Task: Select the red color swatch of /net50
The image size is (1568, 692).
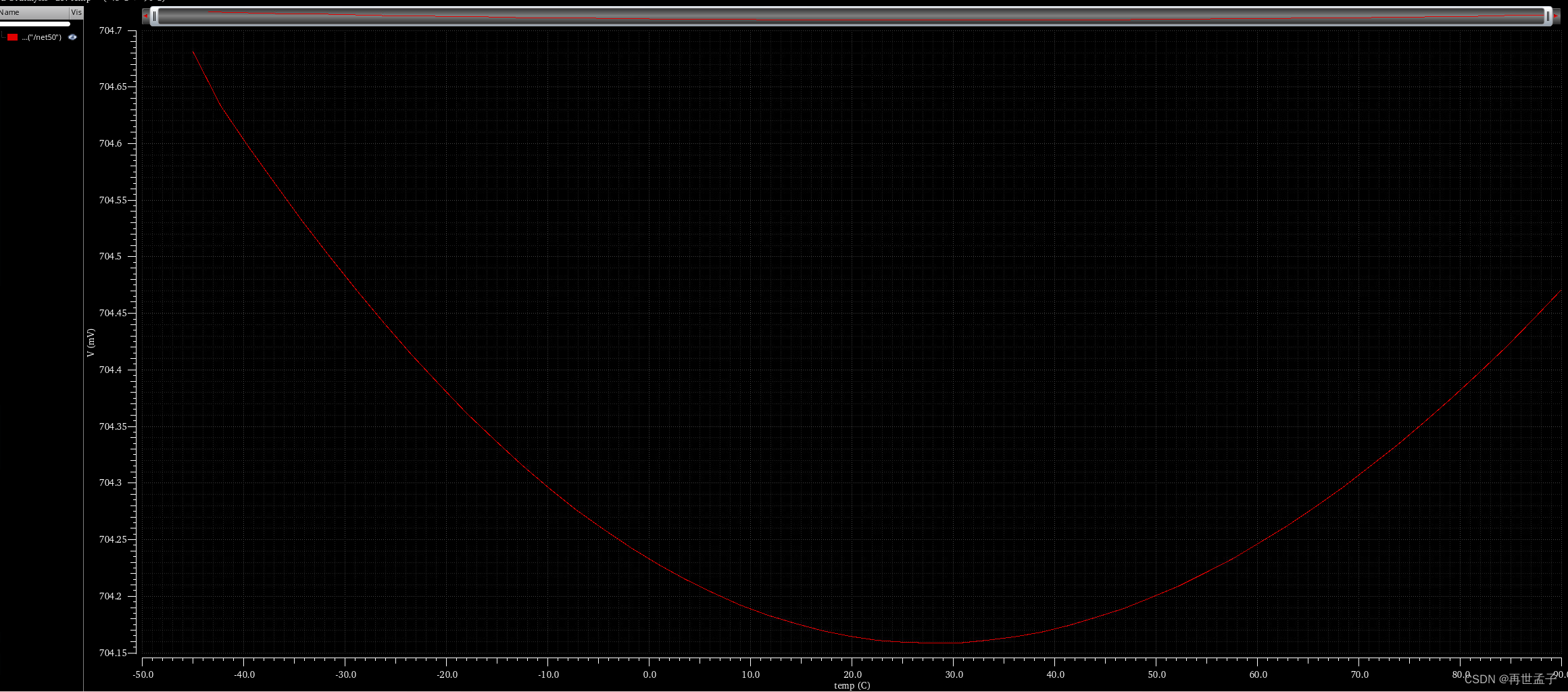Action: 12,37
